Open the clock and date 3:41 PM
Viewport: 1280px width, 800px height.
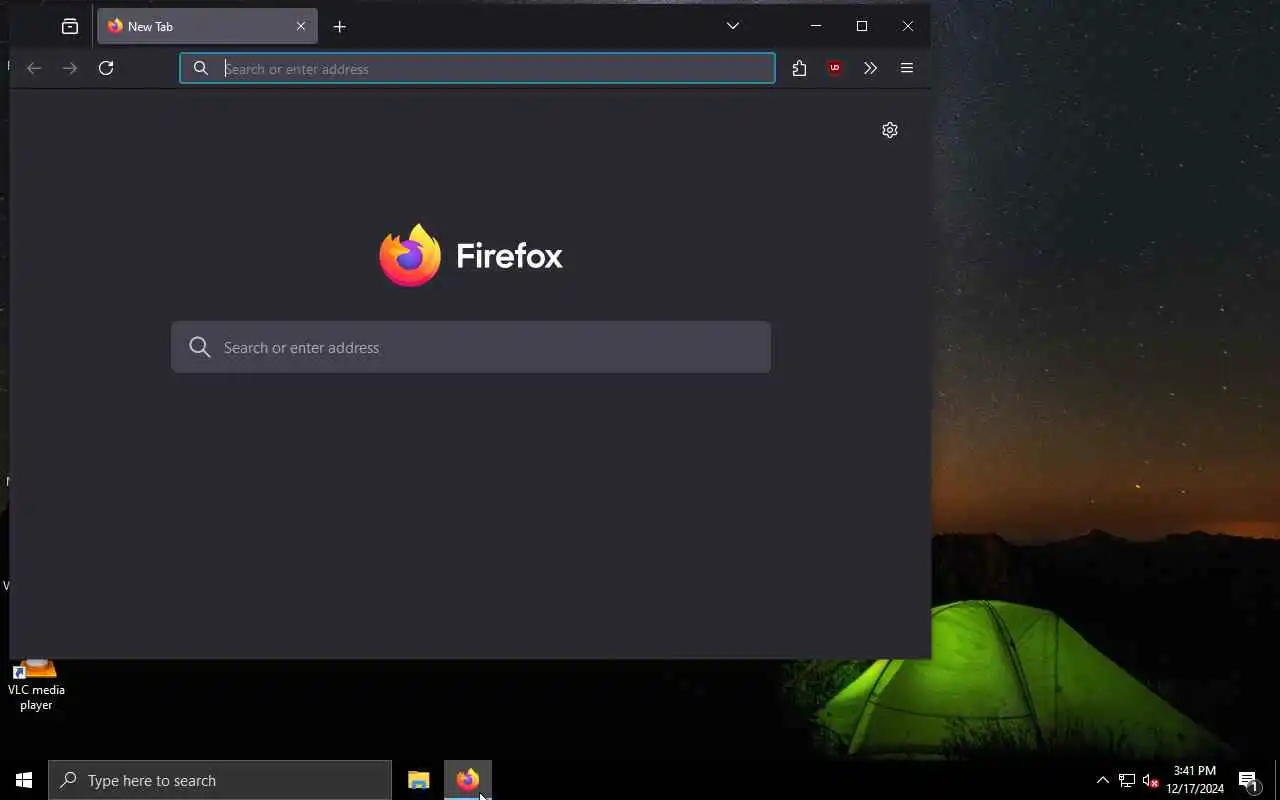pyautogui.click(x=1195, y=780)
